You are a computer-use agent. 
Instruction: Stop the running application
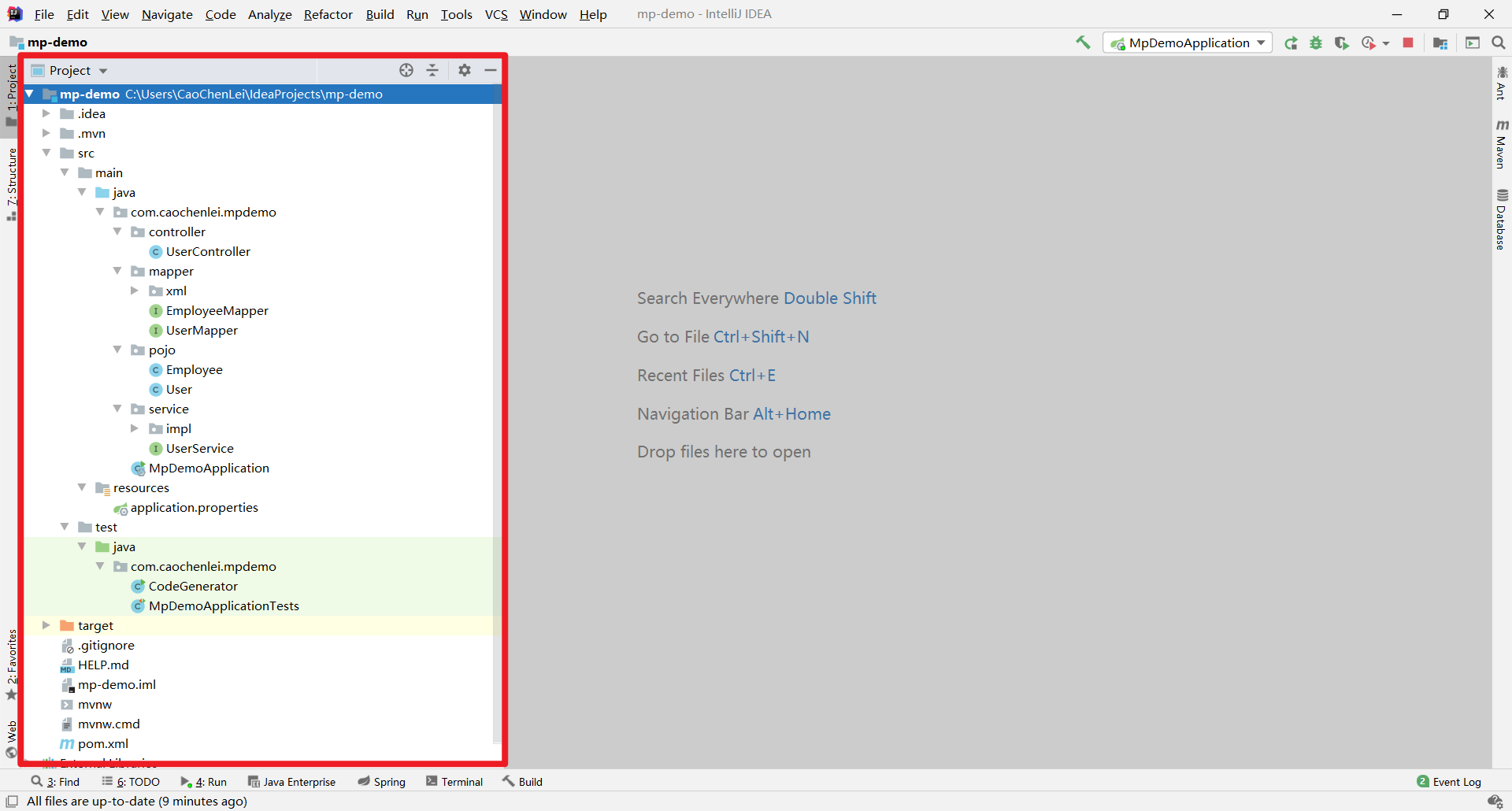click(x=1408, y=43)
